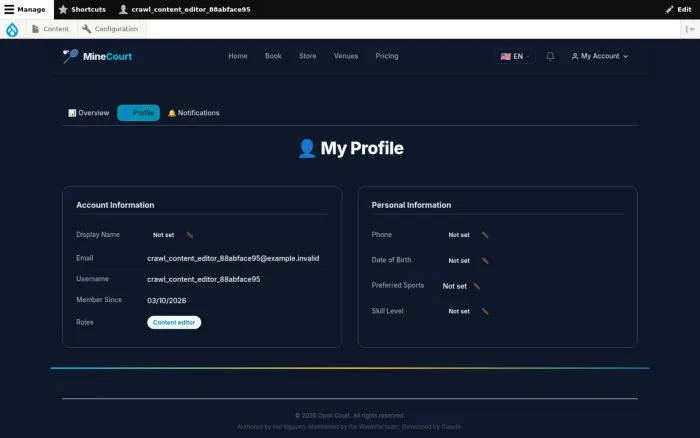700x438 pixels.
Task: Click the MineCourt racket logo
Action: (70, 56)
